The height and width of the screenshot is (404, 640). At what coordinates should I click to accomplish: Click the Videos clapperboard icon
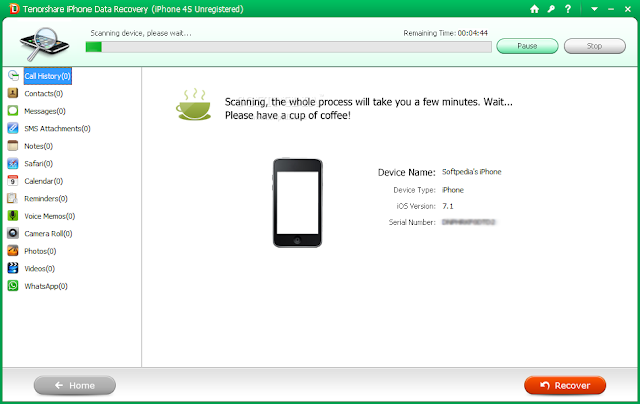click(13, 268)
